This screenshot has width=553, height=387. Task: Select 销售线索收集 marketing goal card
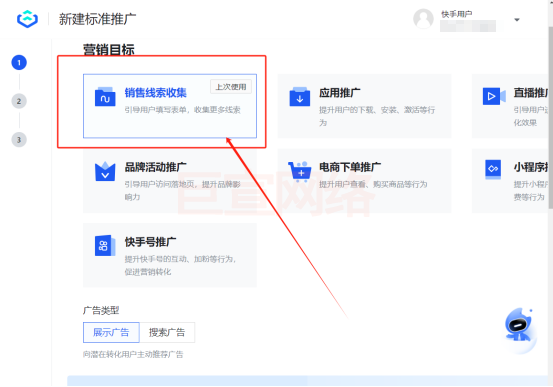pyautogui.click(x=170, y=106)
